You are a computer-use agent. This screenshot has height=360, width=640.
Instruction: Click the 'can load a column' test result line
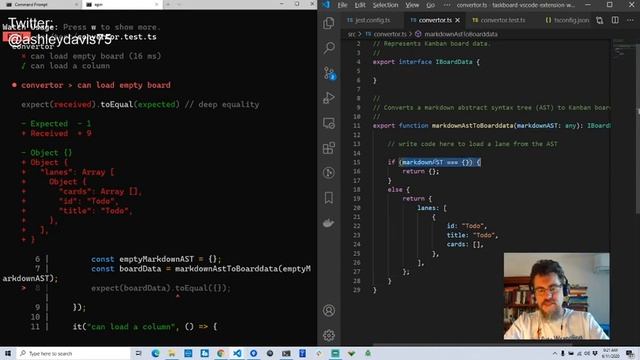66,66
